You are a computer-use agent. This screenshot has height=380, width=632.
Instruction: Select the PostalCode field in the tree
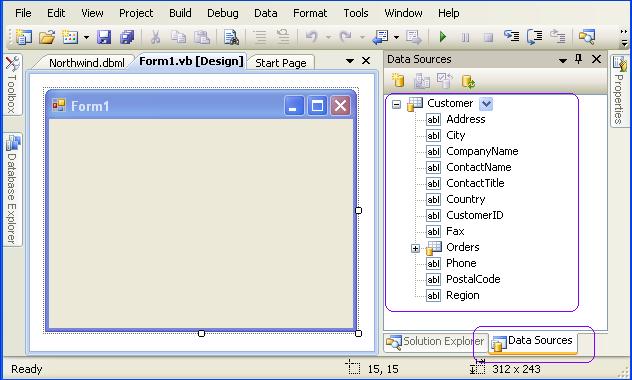(x=473, y=279)
